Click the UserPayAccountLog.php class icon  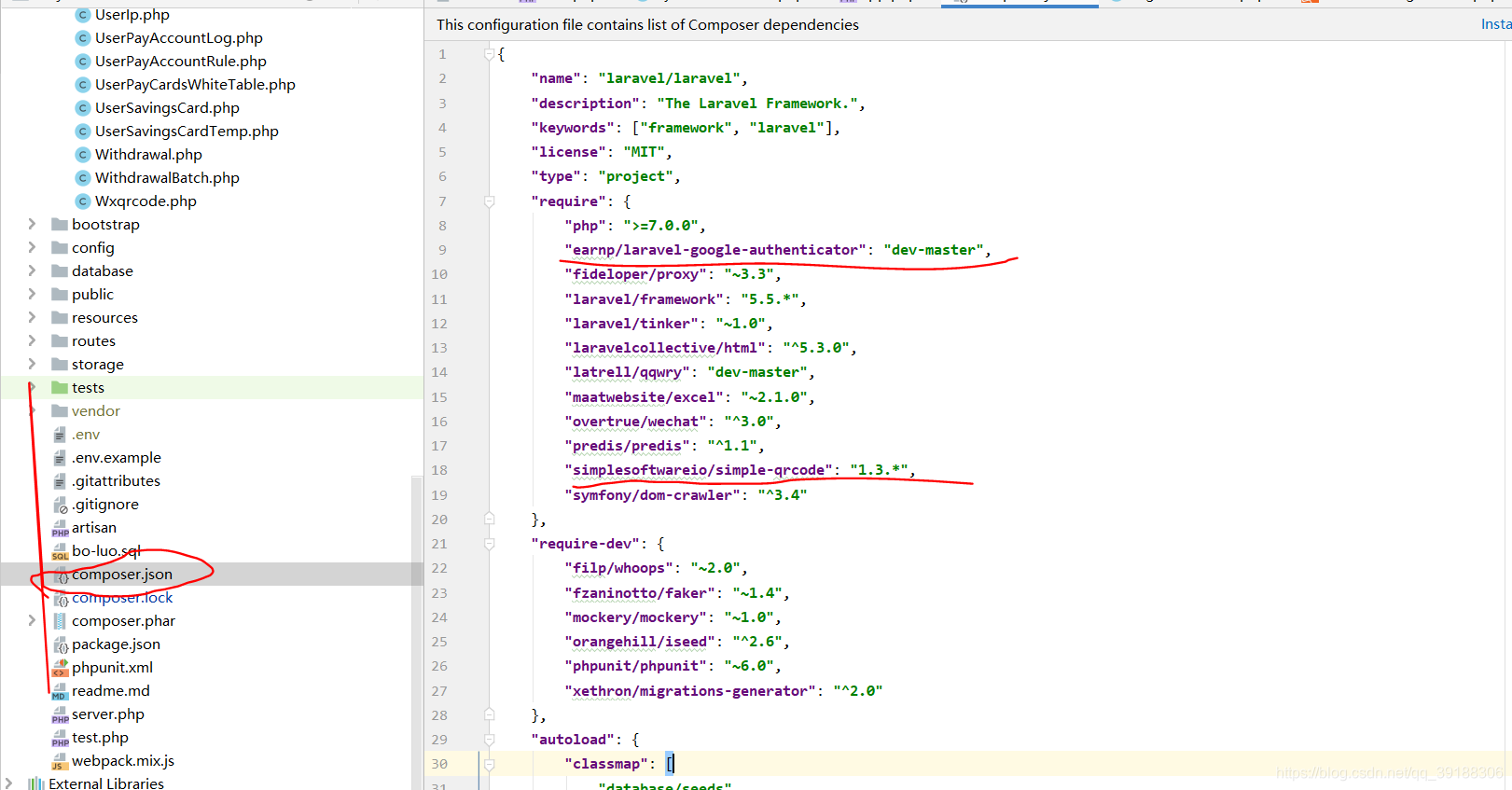(x=83, y=38)
